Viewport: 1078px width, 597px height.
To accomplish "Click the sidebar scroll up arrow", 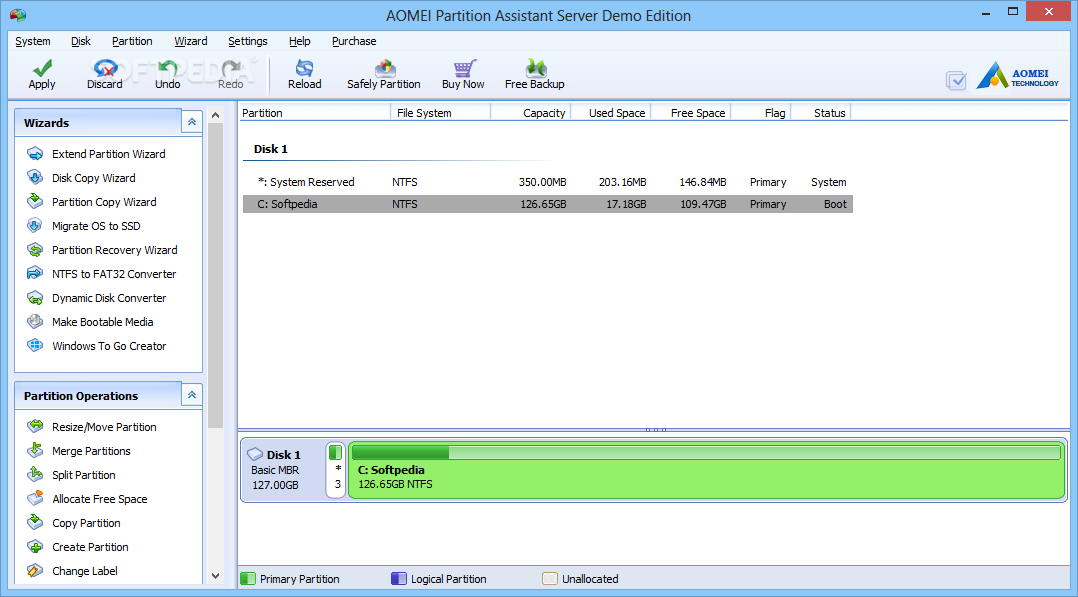I will (x=215, y=116).
